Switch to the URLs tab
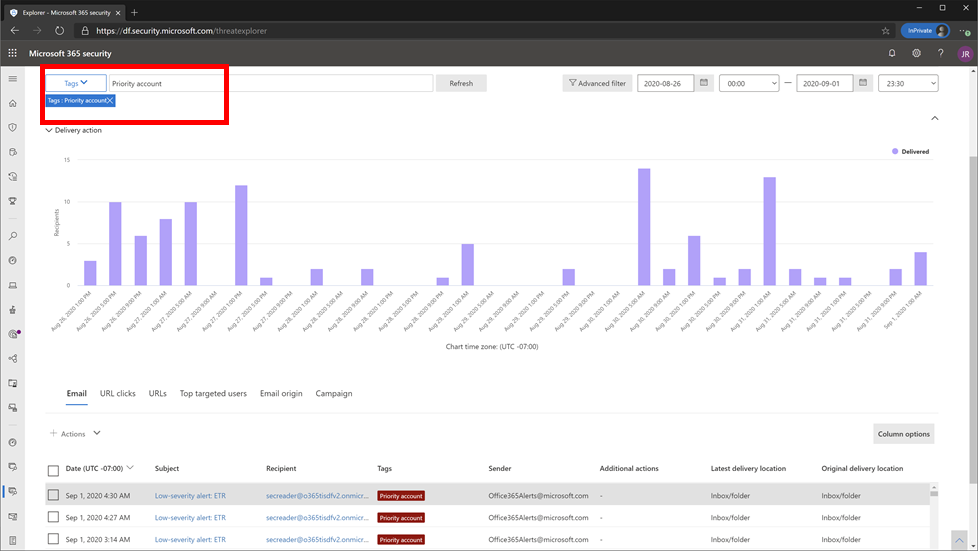 pyautogui.click(x=158, y=393)
